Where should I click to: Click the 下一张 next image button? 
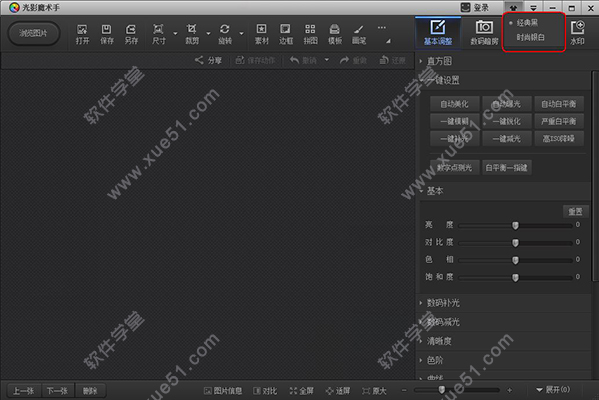pyautogui.click(x=57, y=390)
